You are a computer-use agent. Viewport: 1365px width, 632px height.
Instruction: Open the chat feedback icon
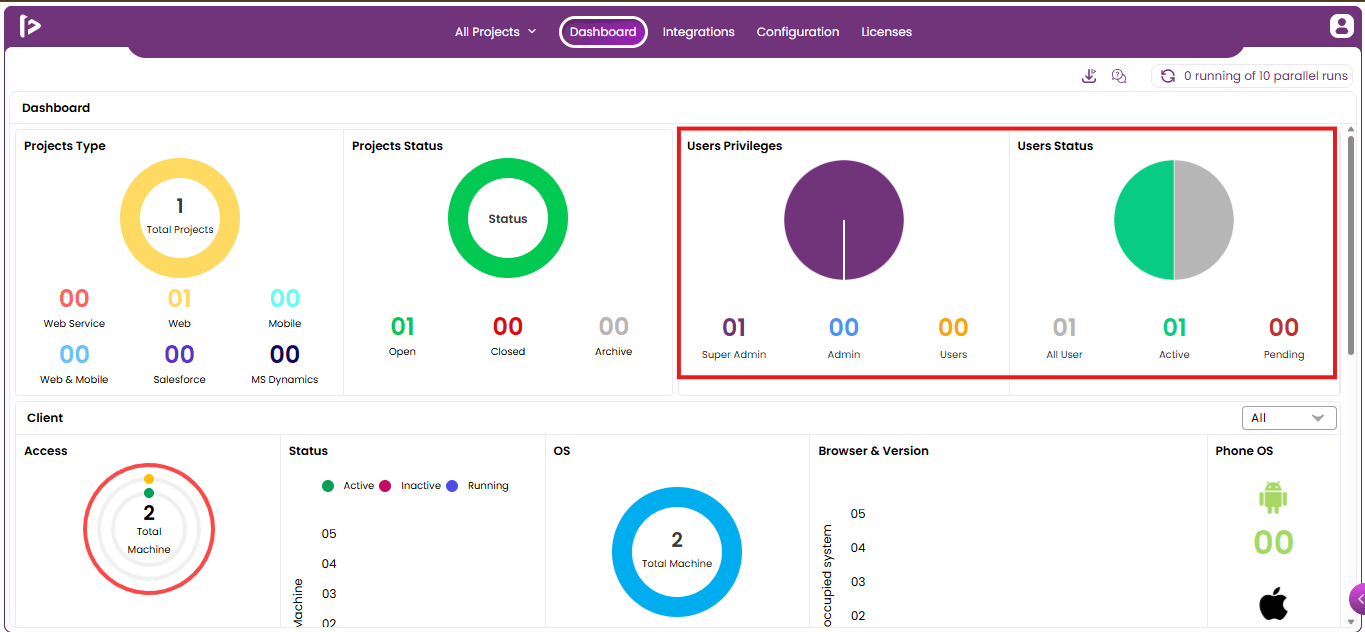click(1119, 76)
